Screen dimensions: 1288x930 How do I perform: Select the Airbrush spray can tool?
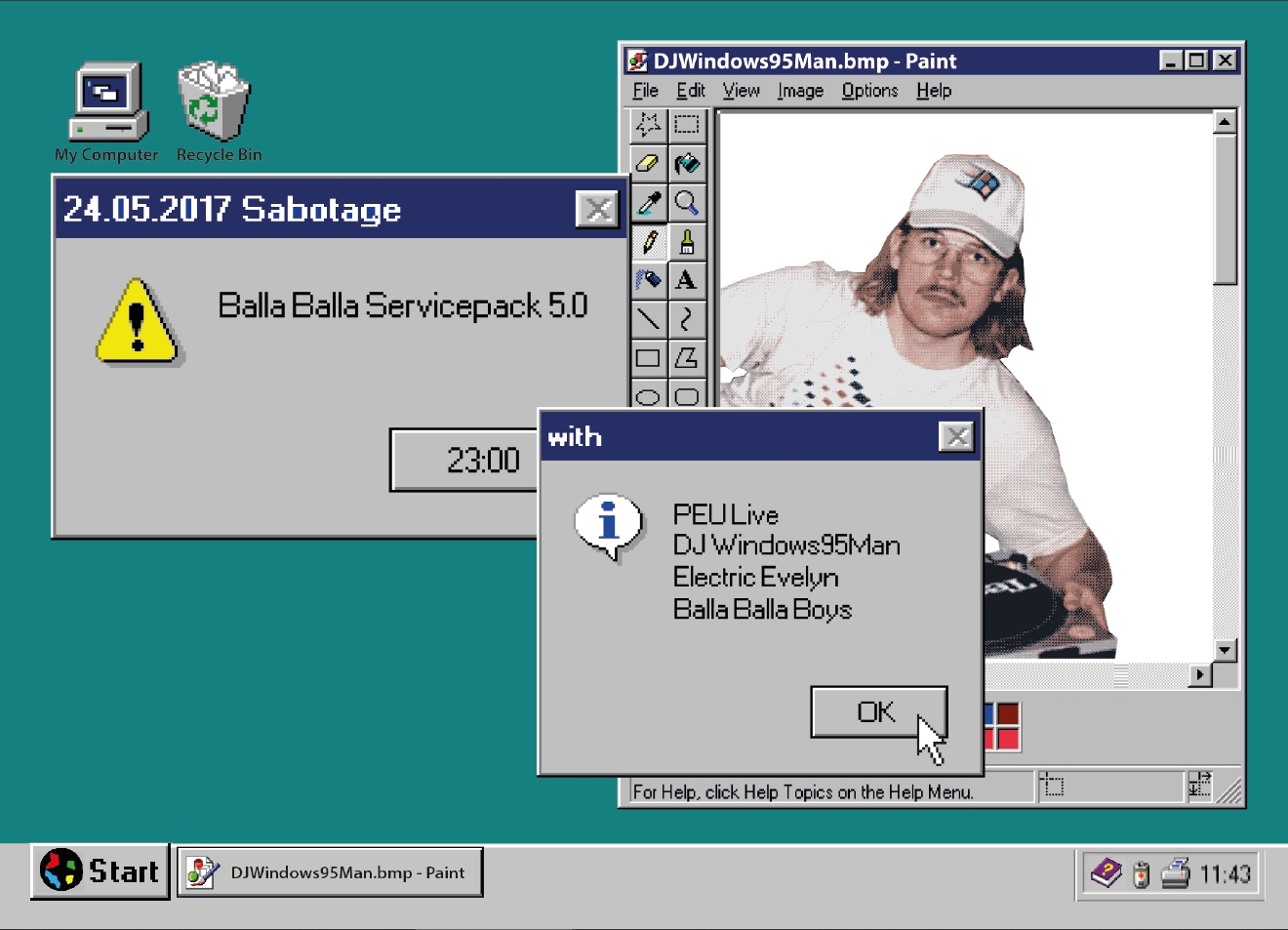[x=649, y=280]
